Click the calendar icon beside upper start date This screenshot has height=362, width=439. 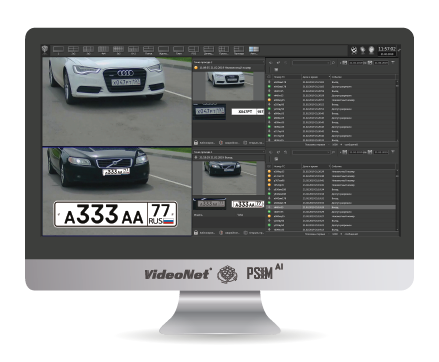[344, 62]
